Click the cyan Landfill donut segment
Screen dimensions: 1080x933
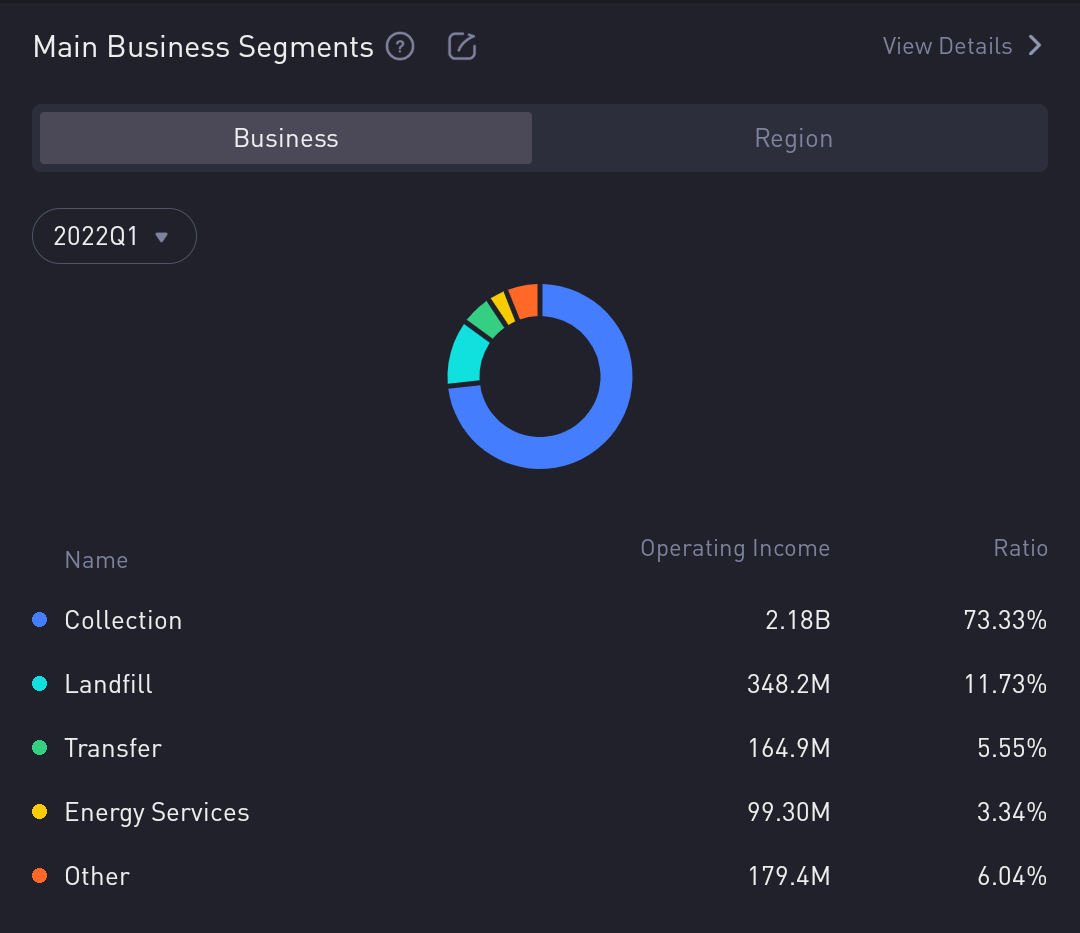point(465,356)
